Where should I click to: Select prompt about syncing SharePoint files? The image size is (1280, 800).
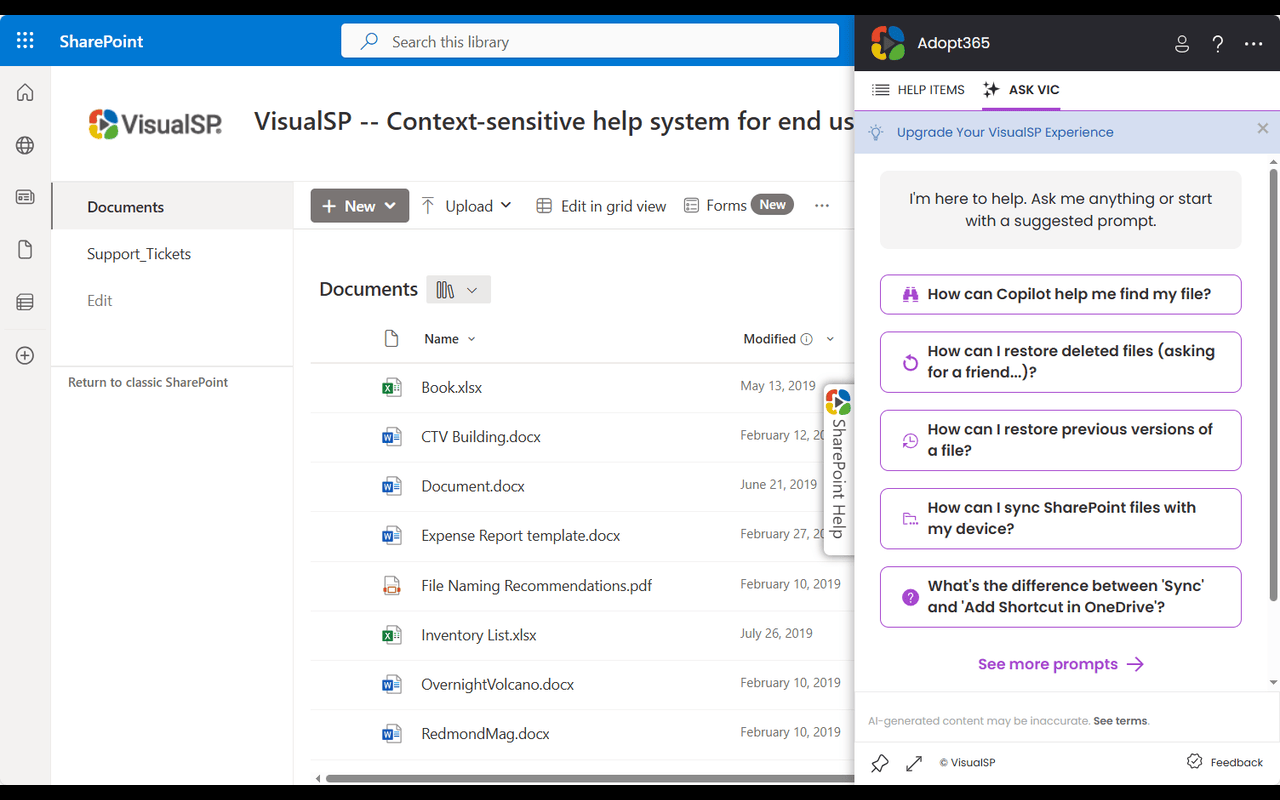pyautogui.click(x=1060, y=518)
